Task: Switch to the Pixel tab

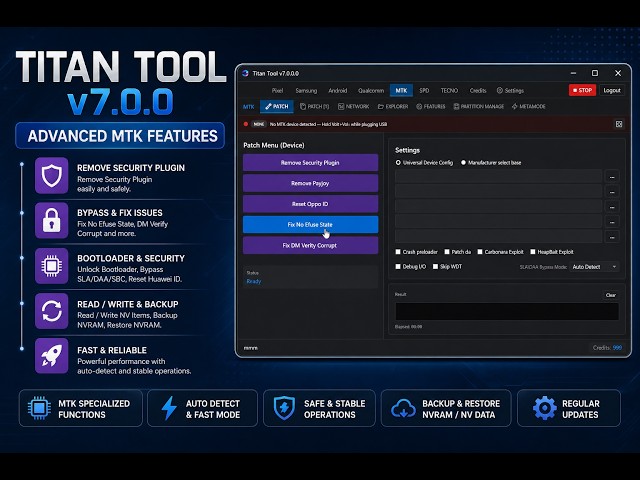Action: pyautogui.click(x=278, y=91)
